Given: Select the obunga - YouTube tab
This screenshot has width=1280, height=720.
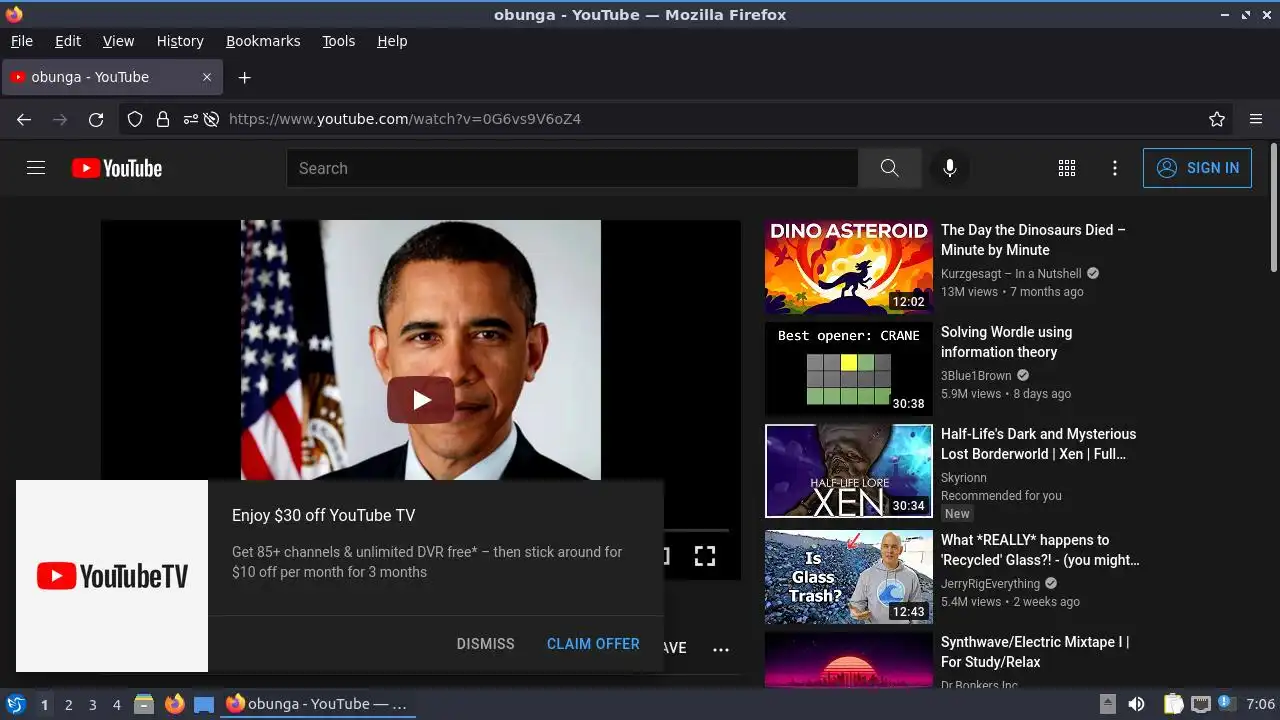Looking at the screenshot, I should pyautogui.click(x=112, y=77).
